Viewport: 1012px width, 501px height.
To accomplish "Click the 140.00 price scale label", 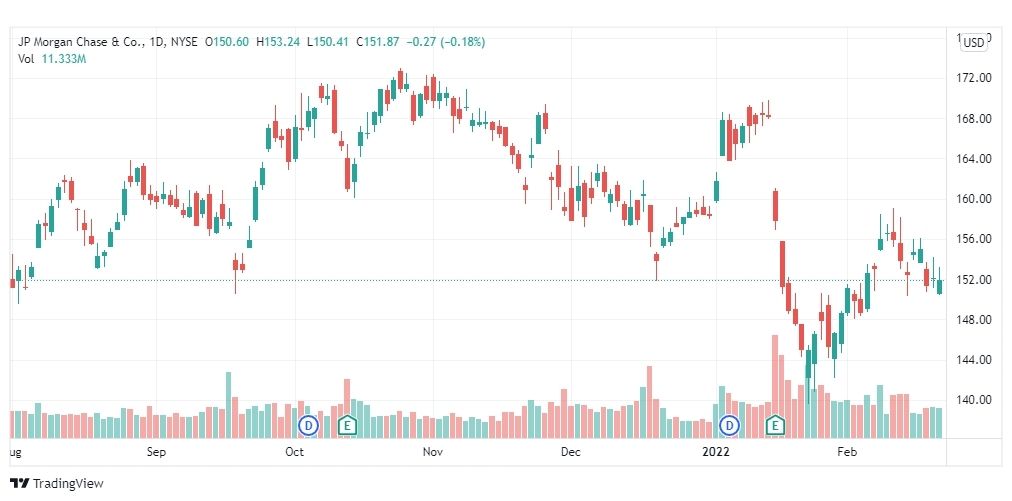I will tap(975, 400).
